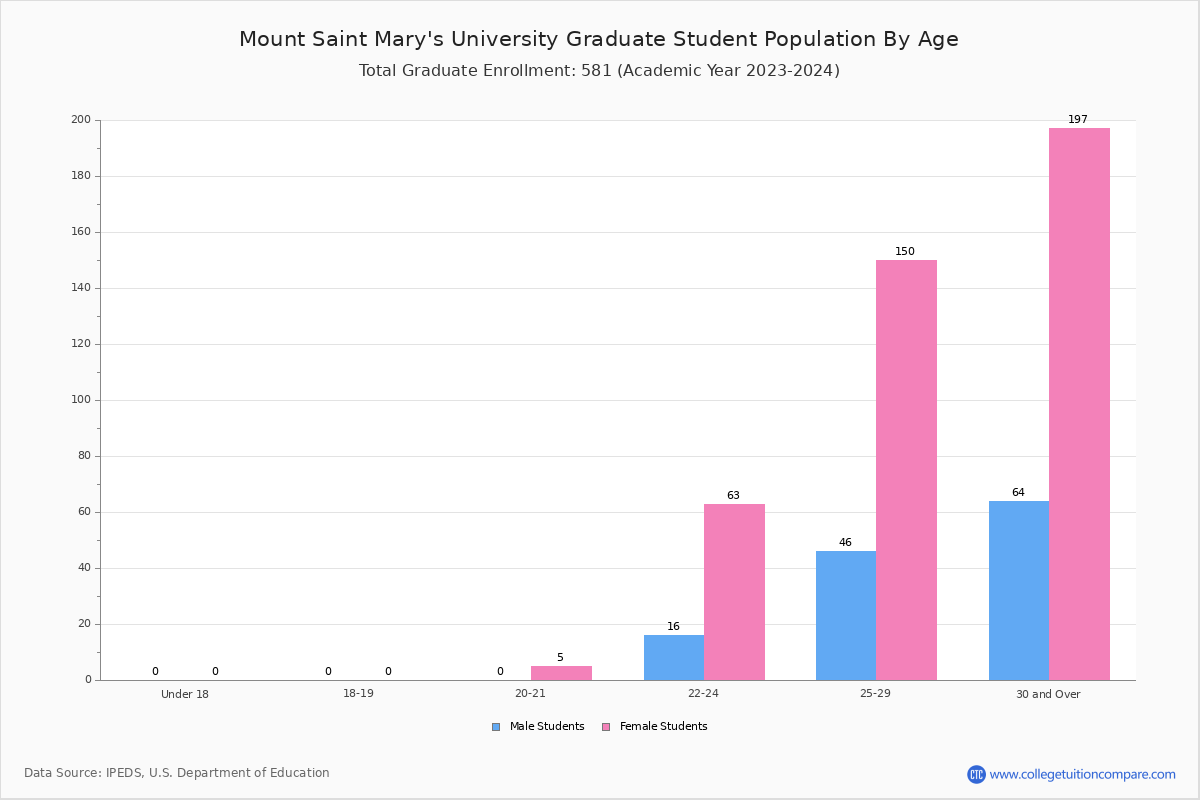This screenshot has height=800, width=1200.
Task: Open www.collegetuitioncompare.com link
Action: pyautogui.click(x=1082, y=774)
